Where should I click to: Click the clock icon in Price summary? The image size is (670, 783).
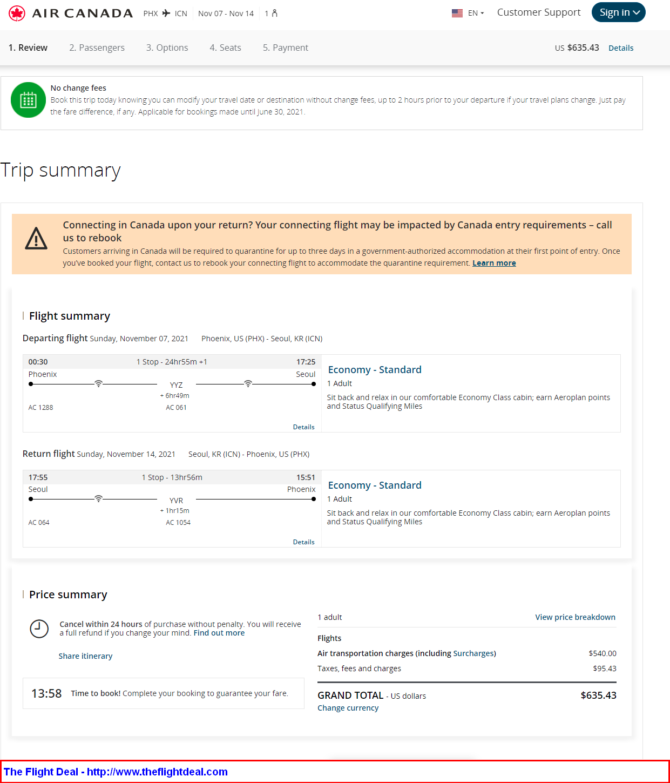tap(39, 629)
